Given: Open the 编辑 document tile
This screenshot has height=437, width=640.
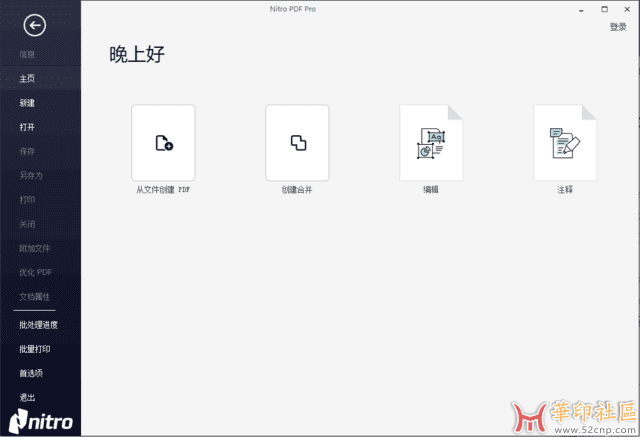Looking at the screenshot, I should point(430,143).
